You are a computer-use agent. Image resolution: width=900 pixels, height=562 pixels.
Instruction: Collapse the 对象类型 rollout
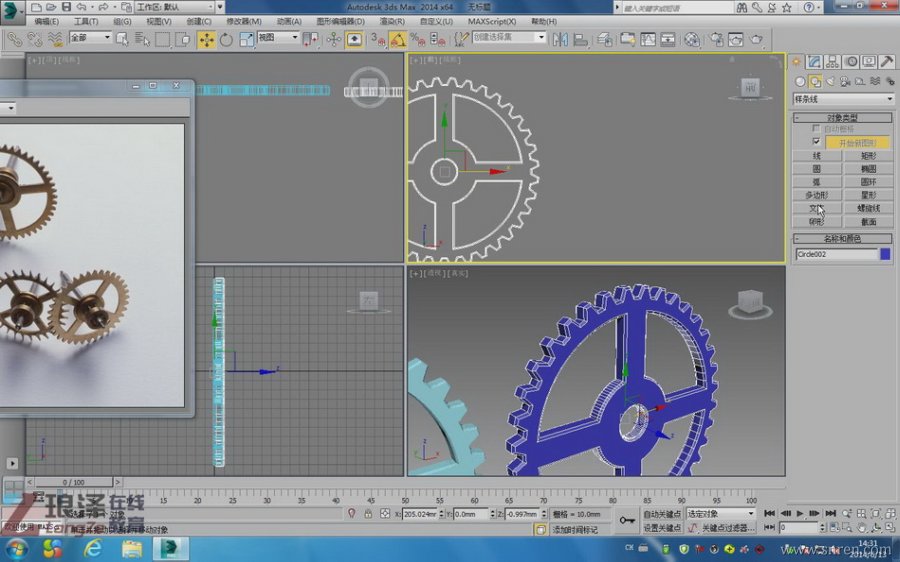(842, 117)
